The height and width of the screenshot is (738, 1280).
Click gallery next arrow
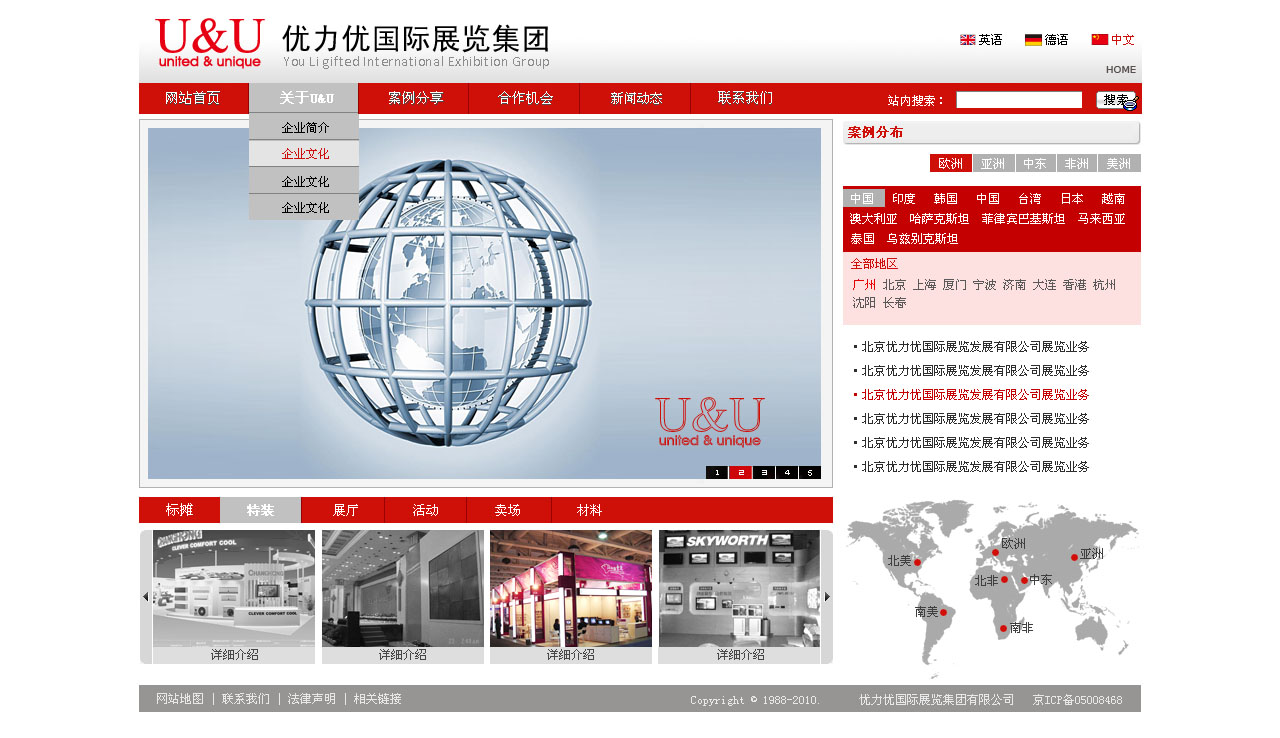827,597
